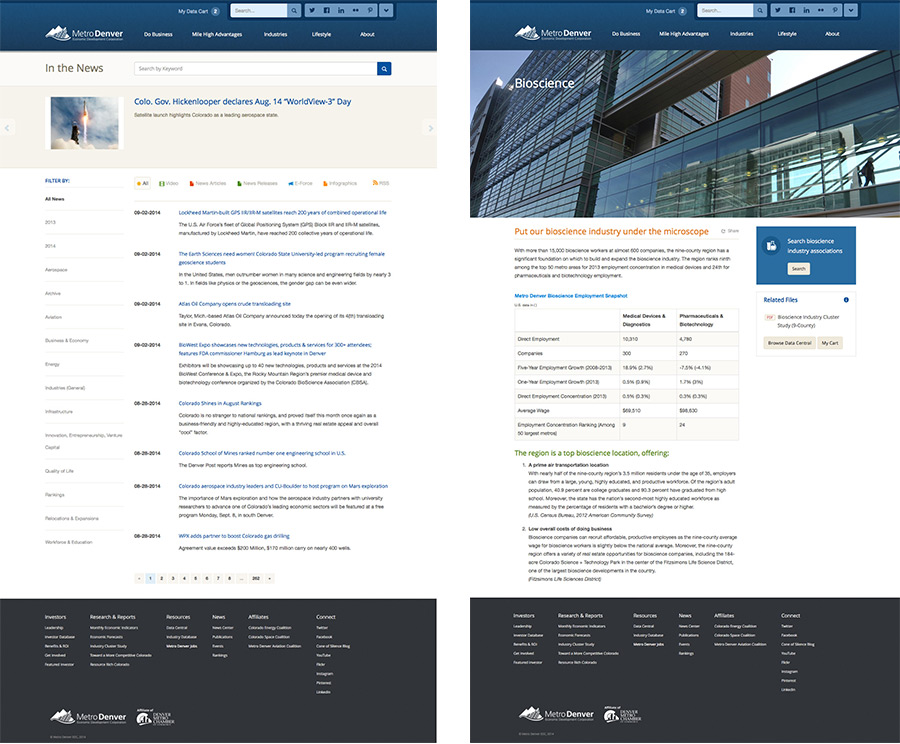The width and height of the screenshot is (900, 744).
Task: Click Denver Metro Chamber logo in Bioscience footer
Action: pyautogui.click(x=623, y=715)
